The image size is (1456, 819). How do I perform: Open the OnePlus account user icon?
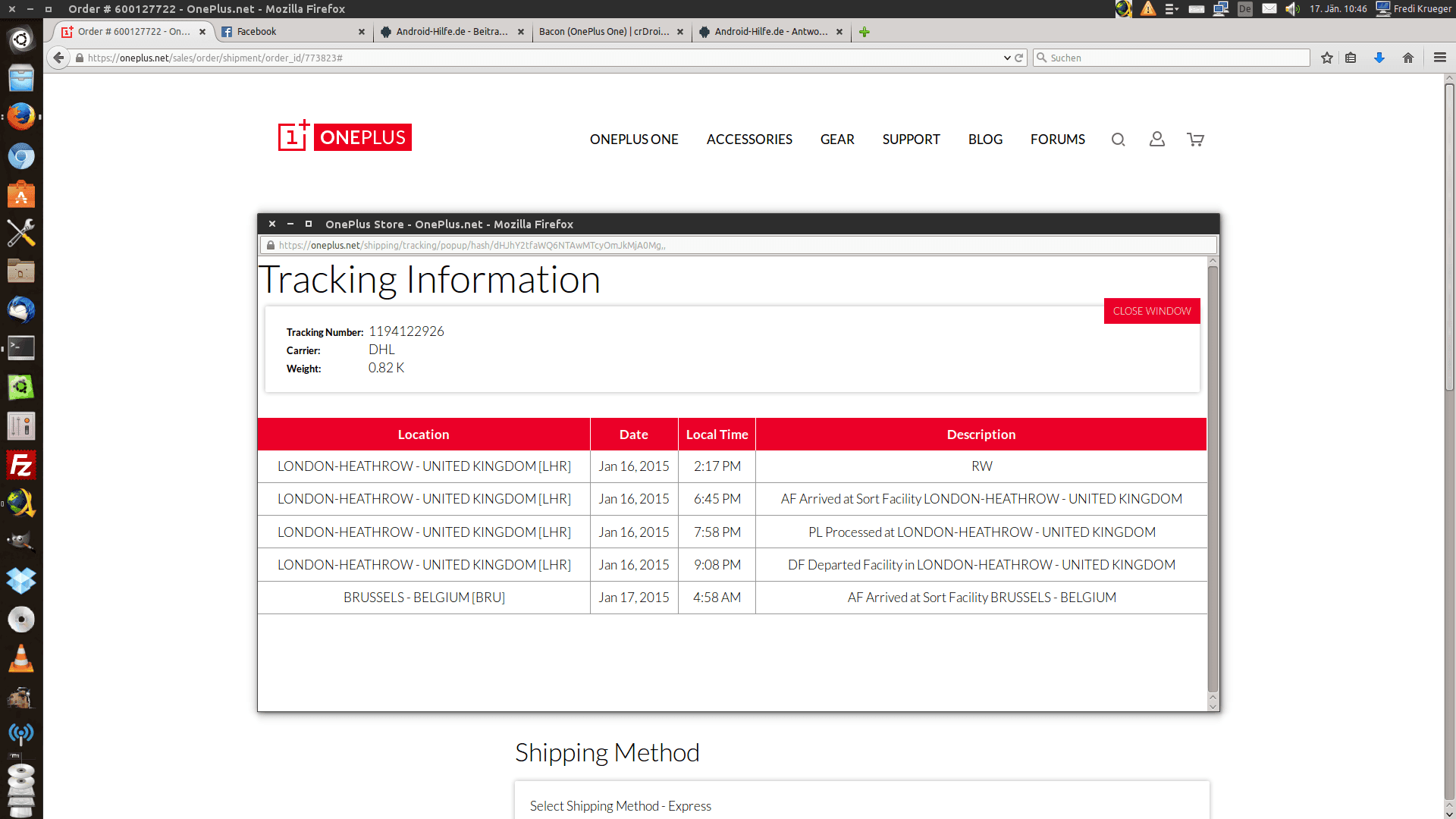click(x=1157, y=140)
